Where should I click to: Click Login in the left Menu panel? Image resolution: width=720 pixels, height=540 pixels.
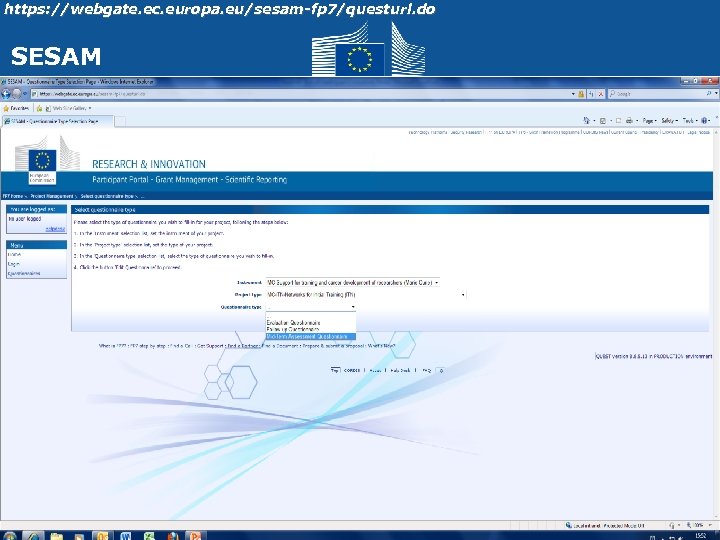pos(13,264)
